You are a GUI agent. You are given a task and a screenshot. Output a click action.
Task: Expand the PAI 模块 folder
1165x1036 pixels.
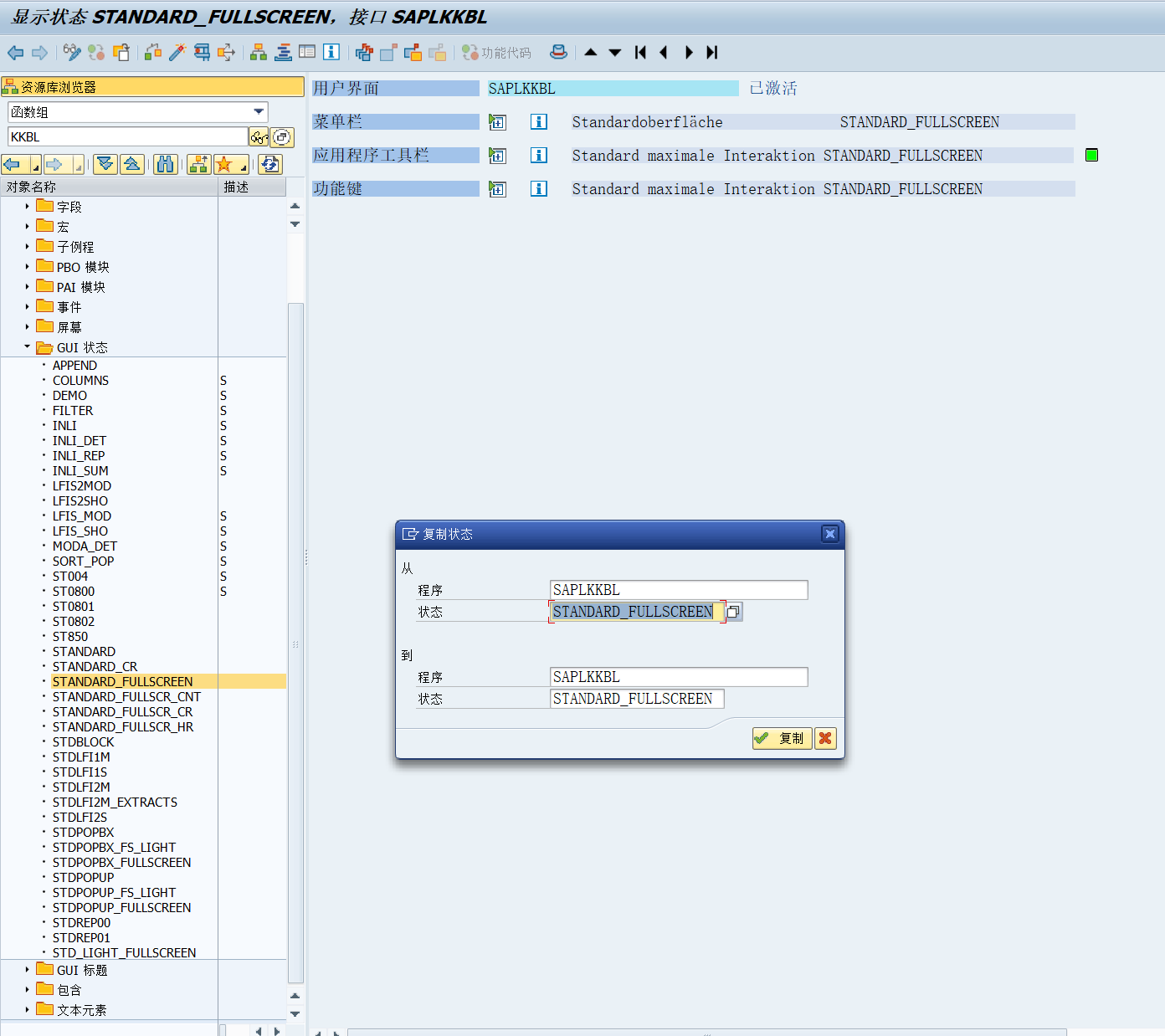[x=27, y=286]
